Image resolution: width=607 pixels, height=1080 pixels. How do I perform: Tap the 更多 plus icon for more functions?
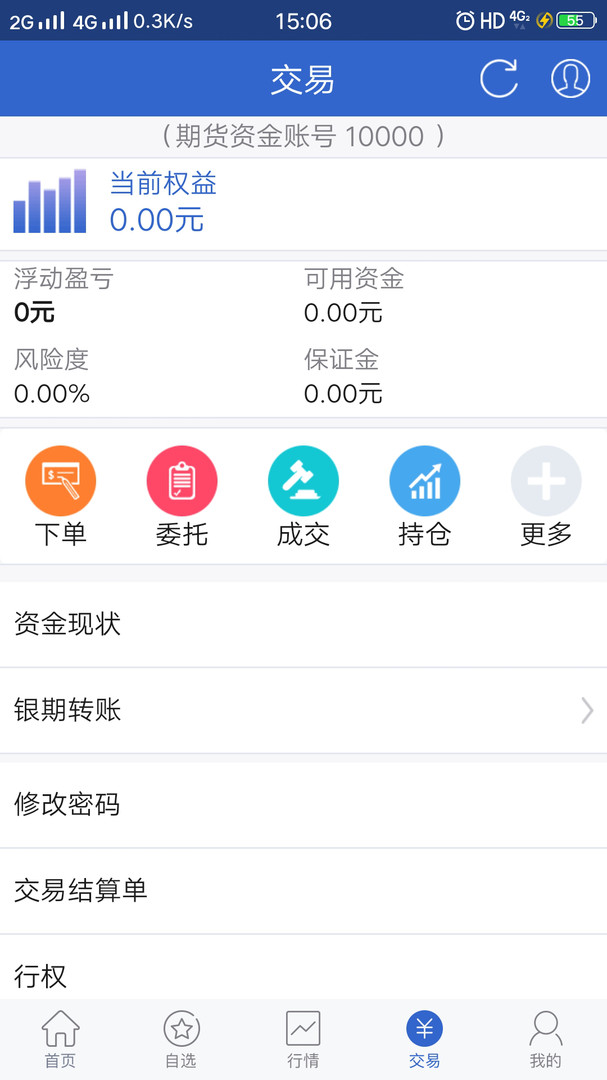click(545, 480)
